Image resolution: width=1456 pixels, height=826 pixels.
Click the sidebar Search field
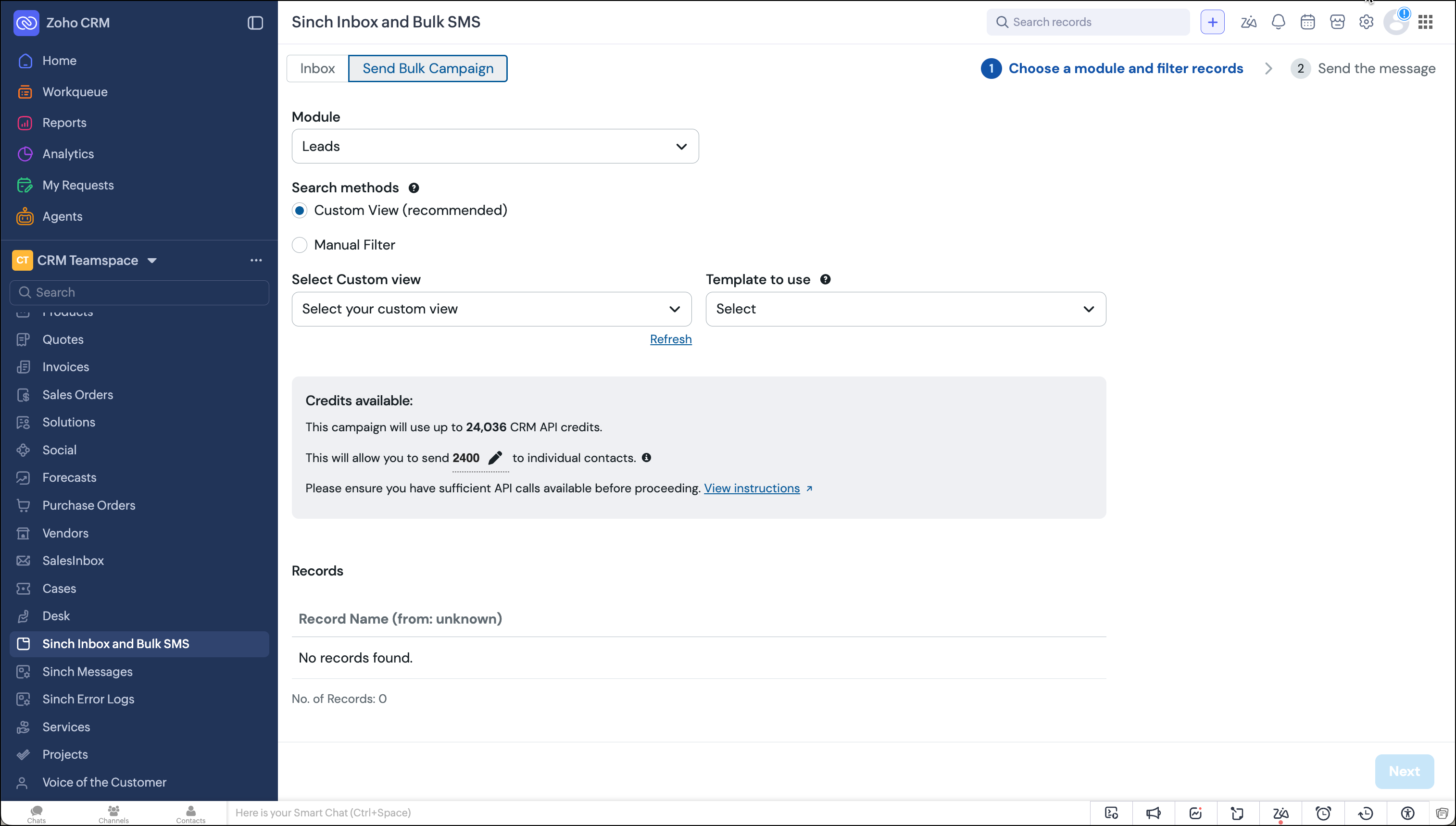pyautogui.click(x=139, y=293)
